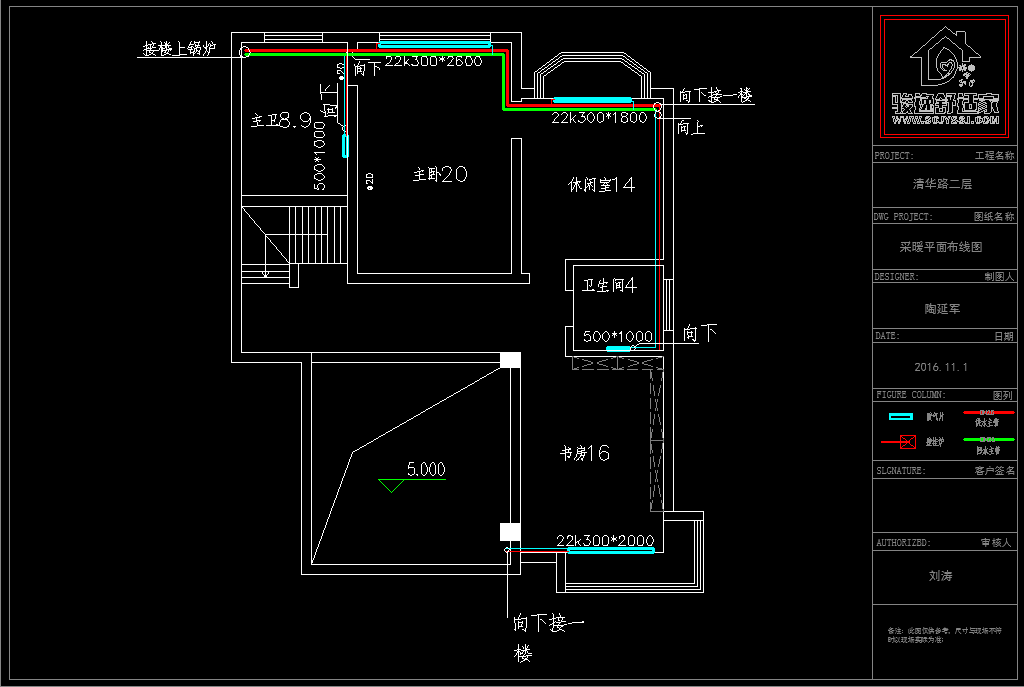Select the small radiator in 卫生间4
This screenshot has height=687, width=1024.
[x=618, y=349]
